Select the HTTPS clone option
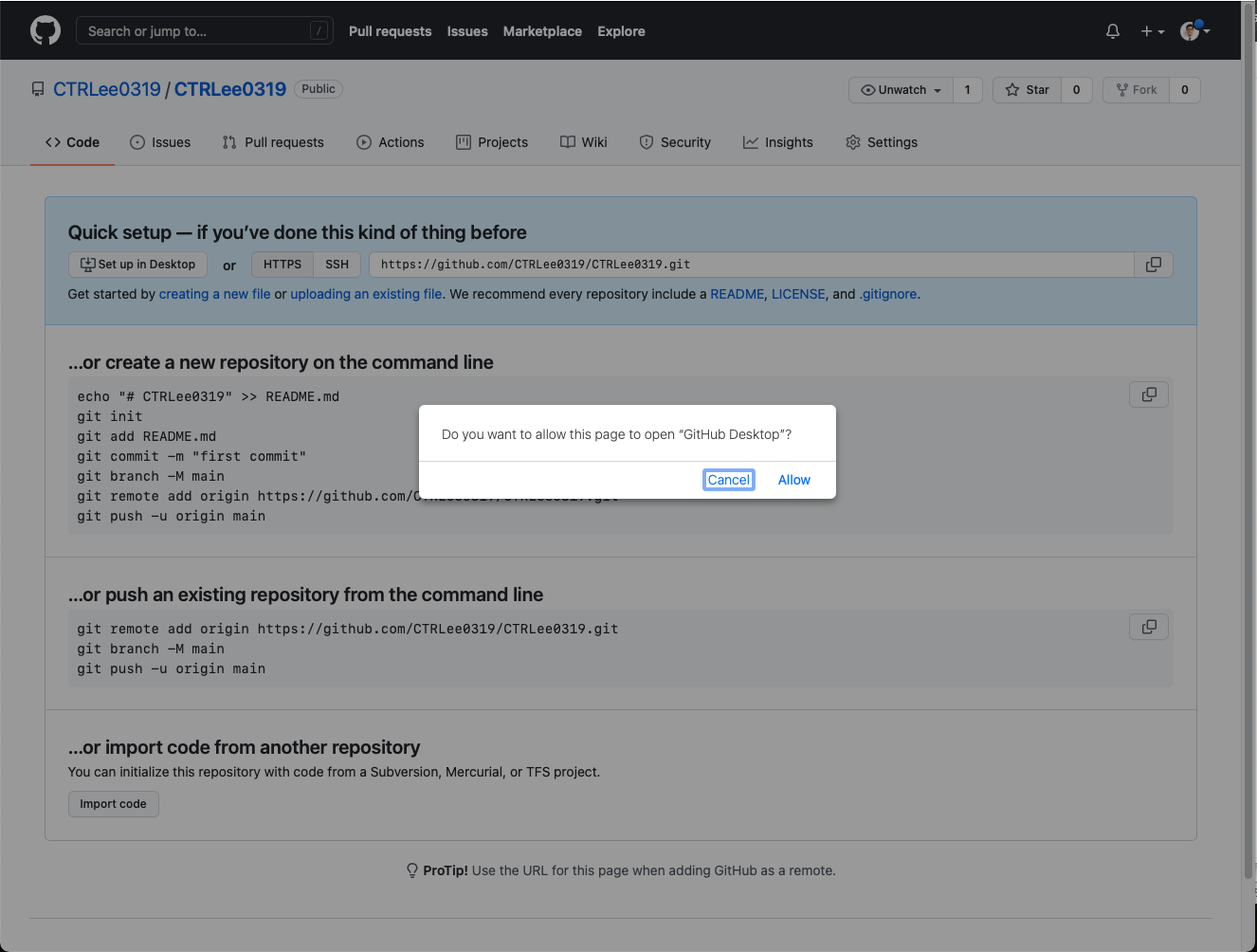 click(282, 265)
